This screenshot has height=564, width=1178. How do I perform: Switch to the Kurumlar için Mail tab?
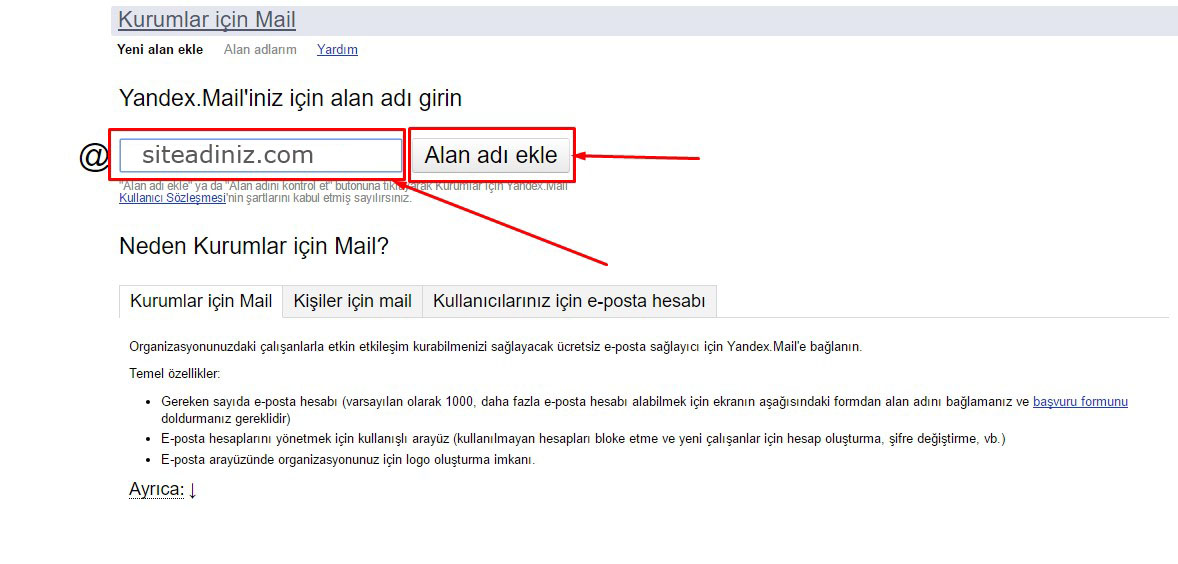(x=201, y=301)
